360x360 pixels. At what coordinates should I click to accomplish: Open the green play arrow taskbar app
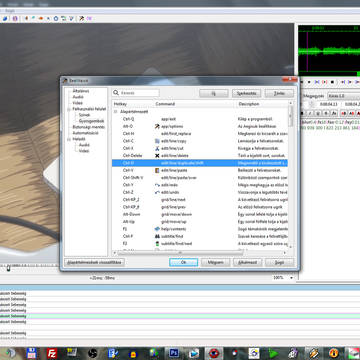click(274, 353)
